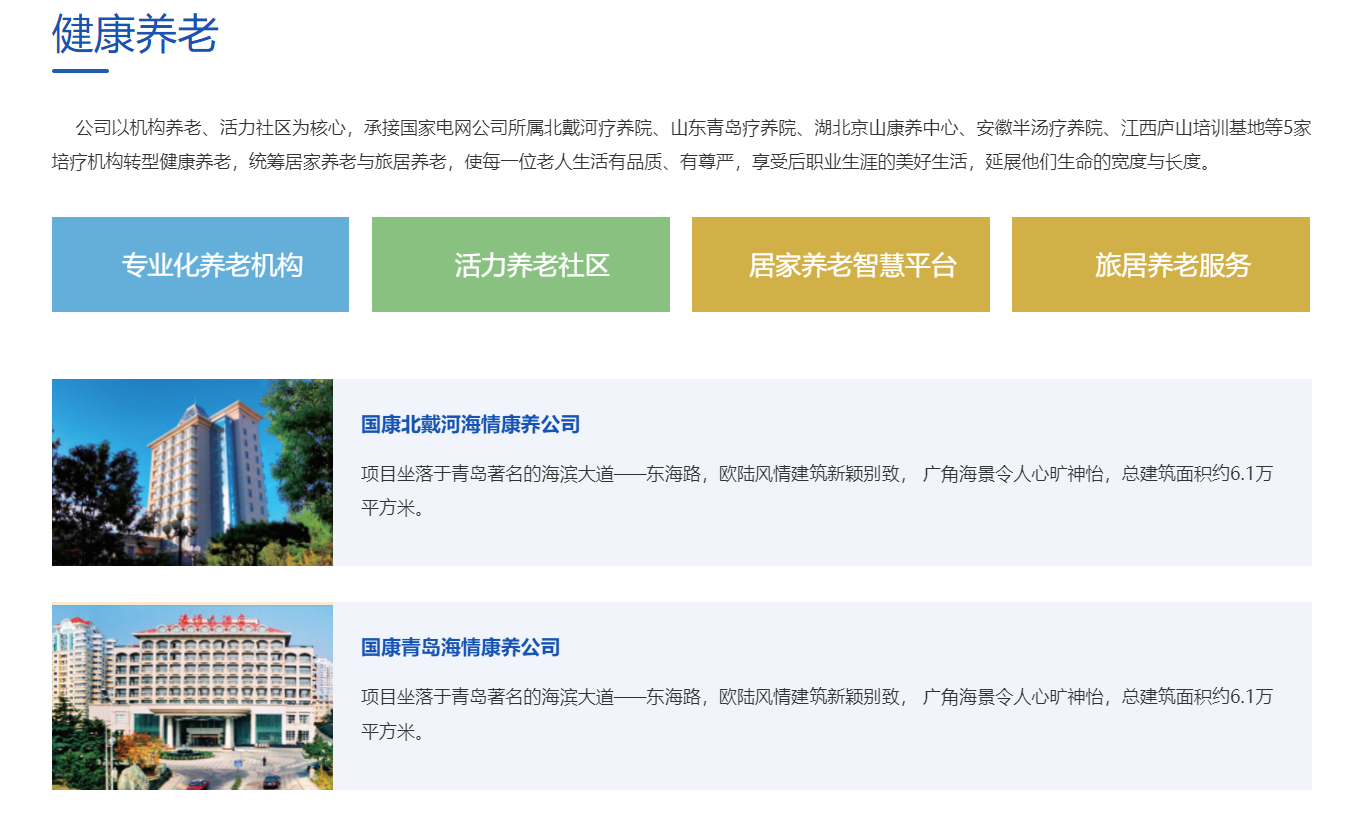Click the 国康北戴河海情康养公司 building photo

tap(192, 472)
